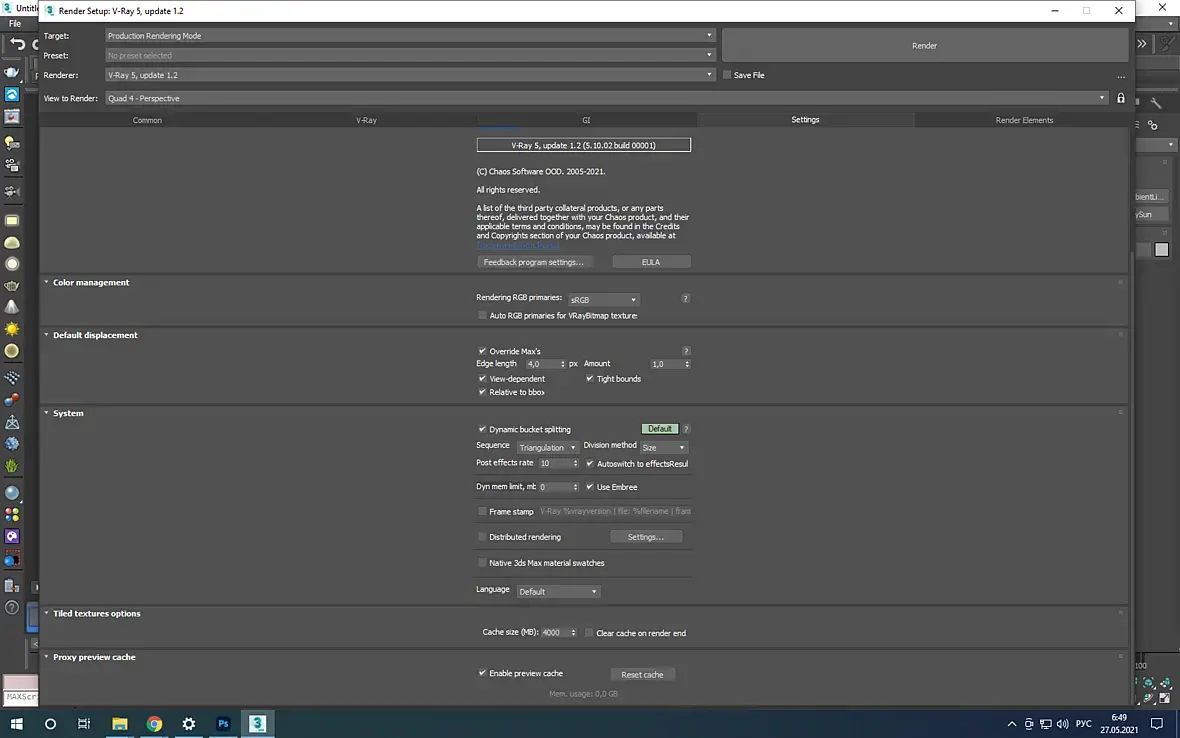Click the Render button
The width and height of the screenshot is (1180, 738).
pyautogui.click(x=924, y=46)
